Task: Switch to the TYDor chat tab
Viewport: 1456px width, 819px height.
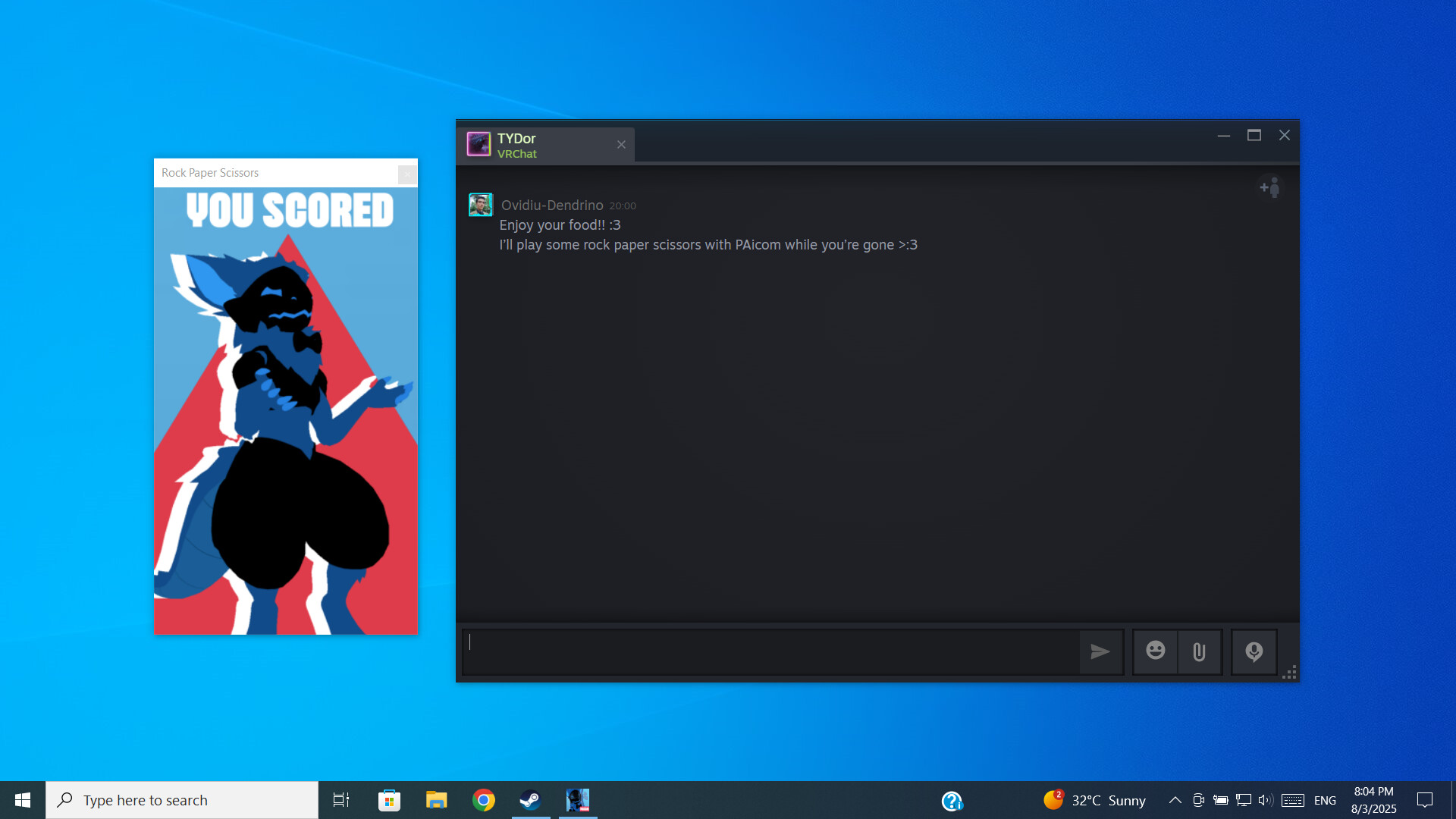Action: pyautogui.click(x=538, y=144)
